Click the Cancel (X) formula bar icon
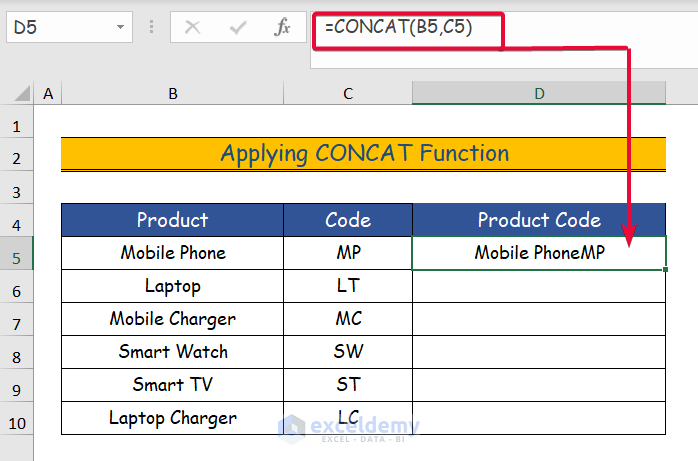Image resolution: width=698 pixels, height=461 pixels. 192,28
